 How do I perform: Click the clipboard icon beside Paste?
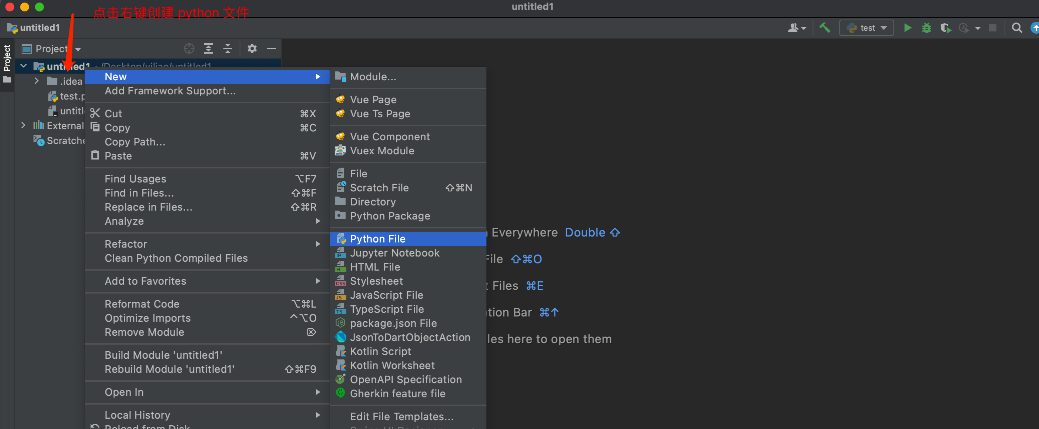(x=95, y=156)
